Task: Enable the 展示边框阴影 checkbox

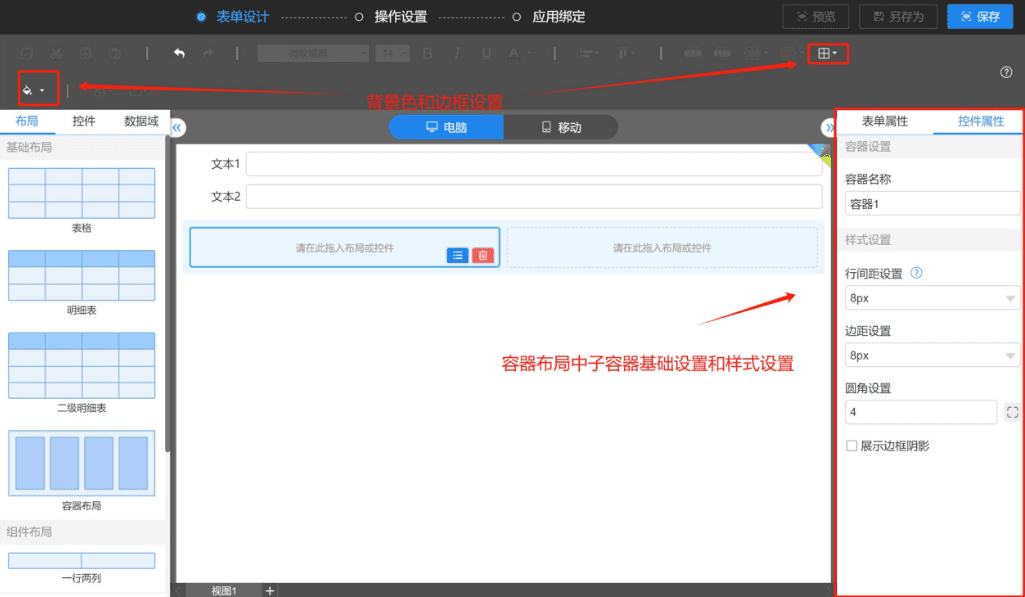Action: (852, 446)
